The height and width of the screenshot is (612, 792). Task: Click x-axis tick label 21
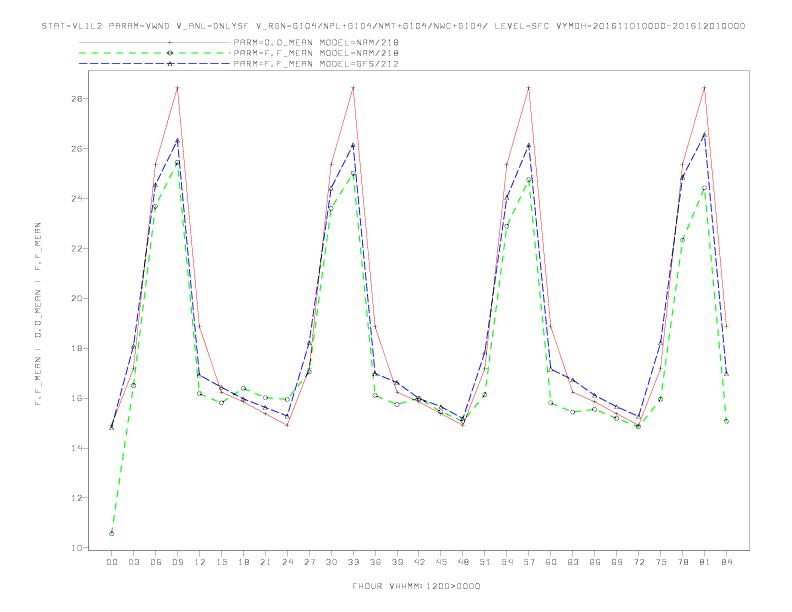tap(266, 562)
